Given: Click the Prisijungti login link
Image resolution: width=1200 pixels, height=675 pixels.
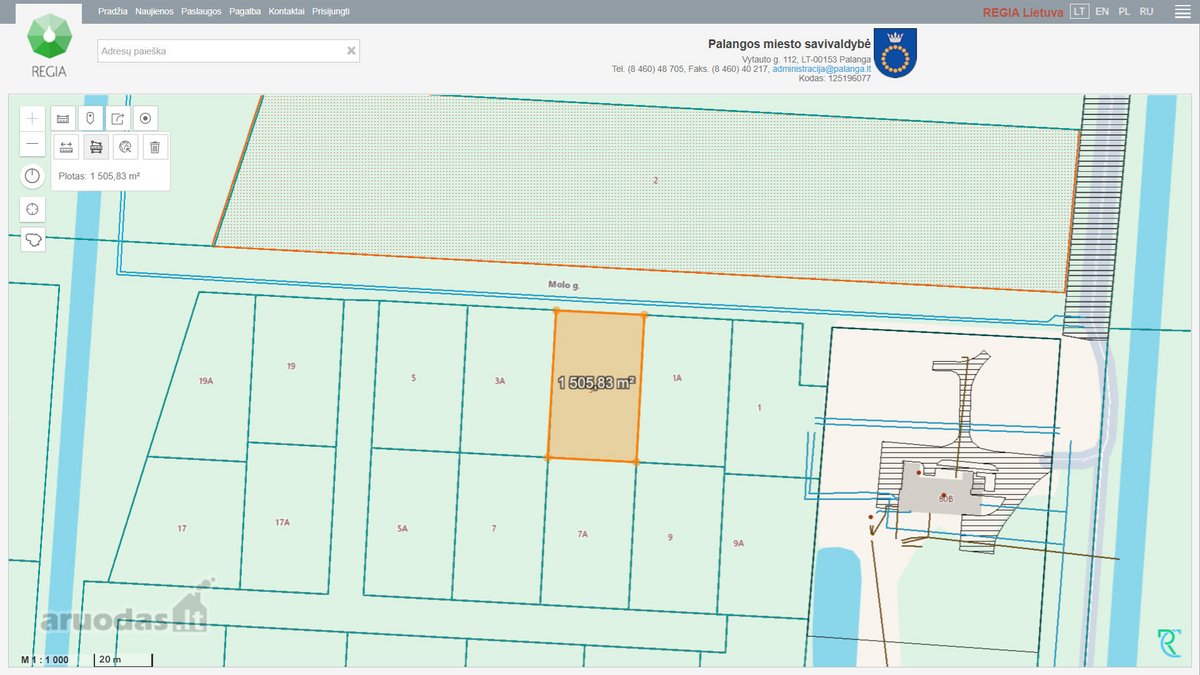Looking at the screenshot, I should pyautogui.click(x=331, y=11).
